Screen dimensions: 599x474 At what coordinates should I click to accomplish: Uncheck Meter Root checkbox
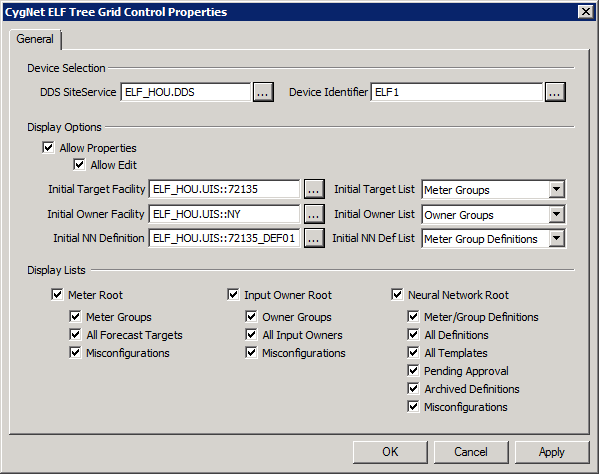tap(57, 294)
